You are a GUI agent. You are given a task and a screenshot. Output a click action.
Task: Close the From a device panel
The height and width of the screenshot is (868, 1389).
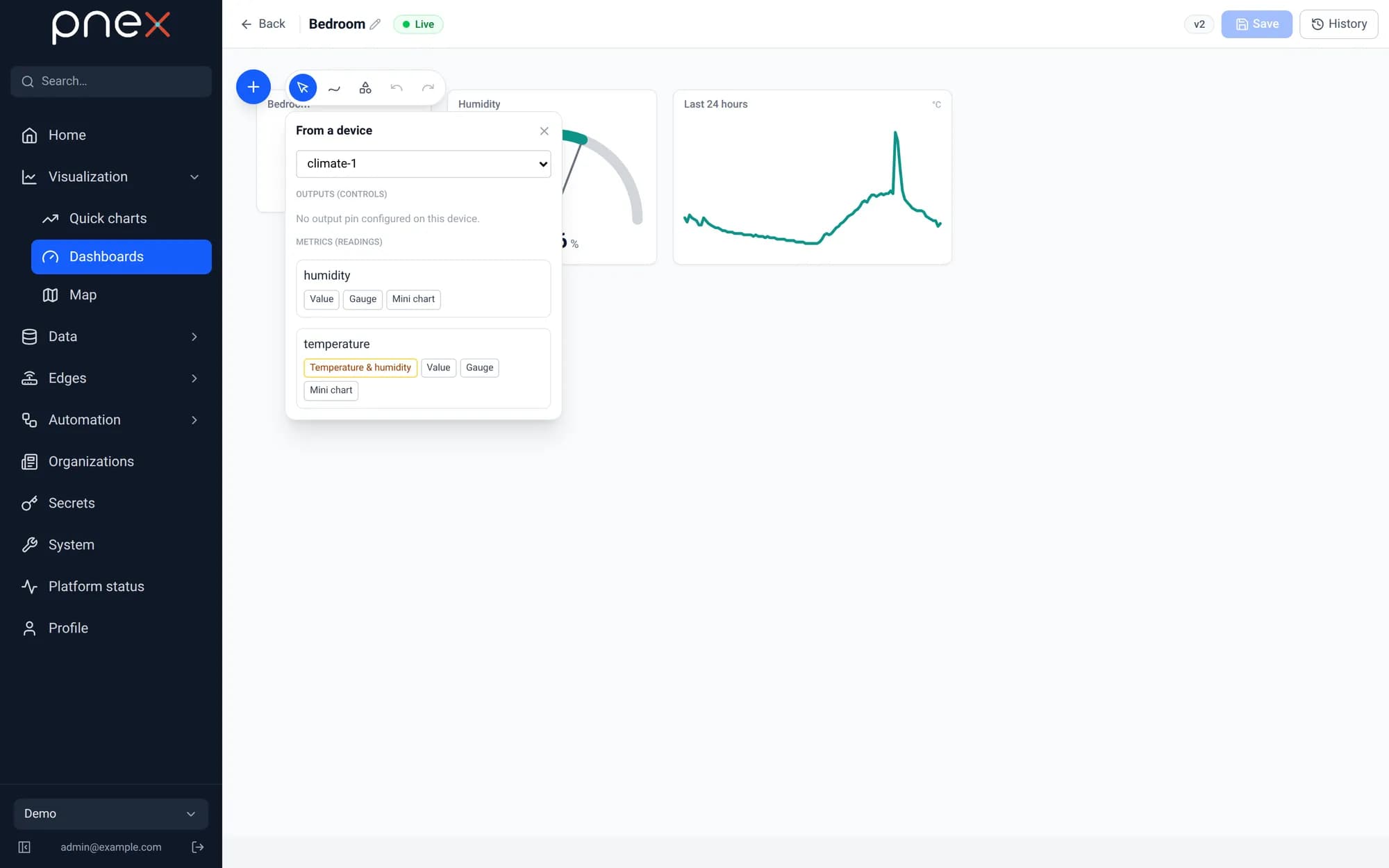[x=544, y=131]
